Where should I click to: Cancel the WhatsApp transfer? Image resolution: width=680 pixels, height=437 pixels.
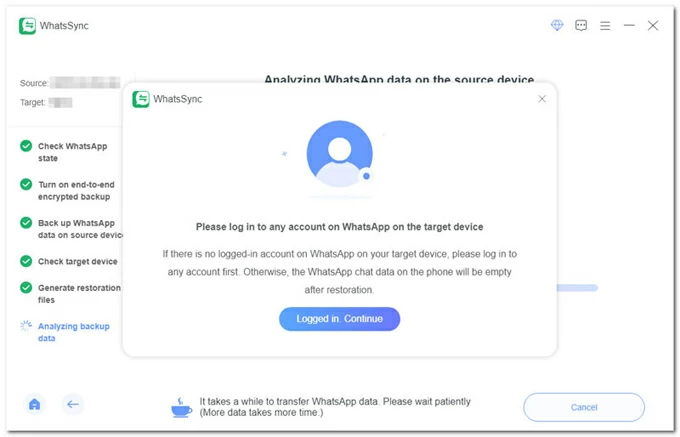point(584,407)
